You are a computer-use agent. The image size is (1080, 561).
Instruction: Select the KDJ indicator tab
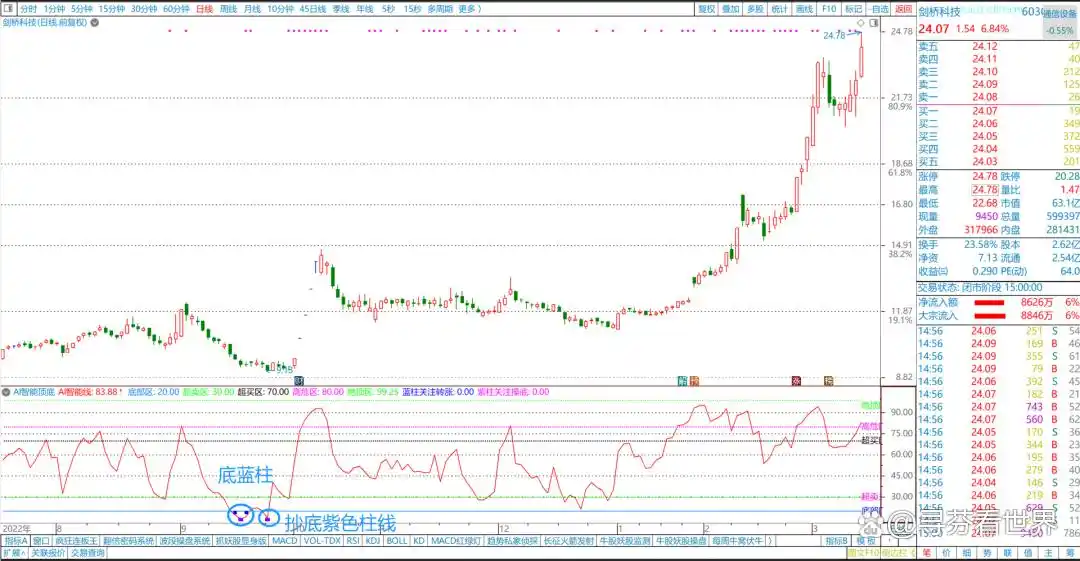pos(373,541)
